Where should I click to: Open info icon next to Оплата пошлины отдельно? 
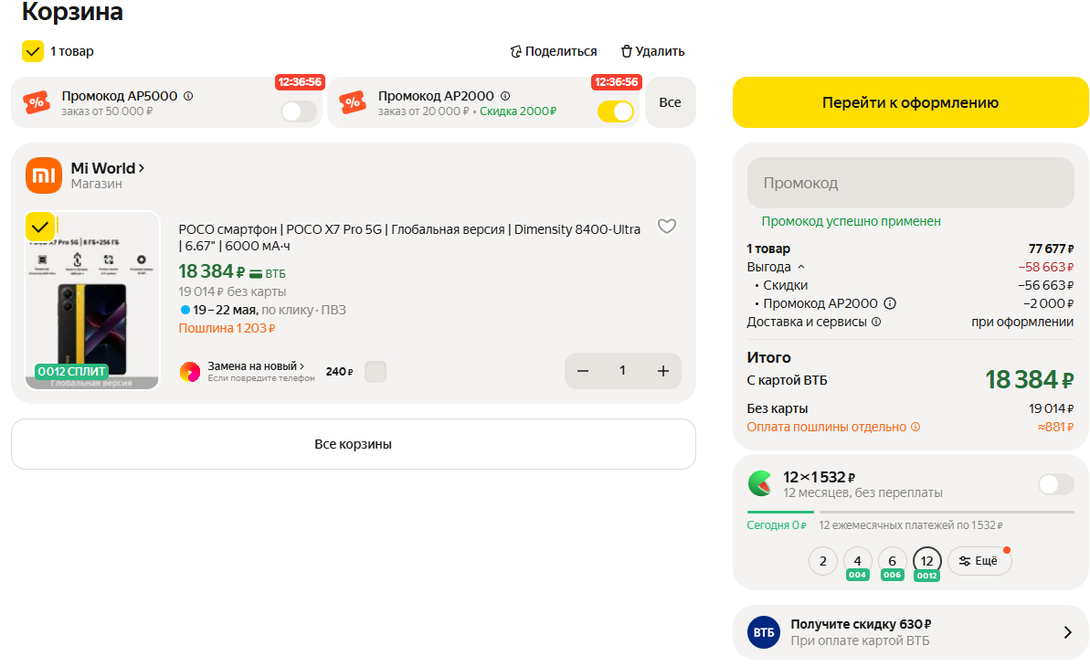[x=916, y=427]
